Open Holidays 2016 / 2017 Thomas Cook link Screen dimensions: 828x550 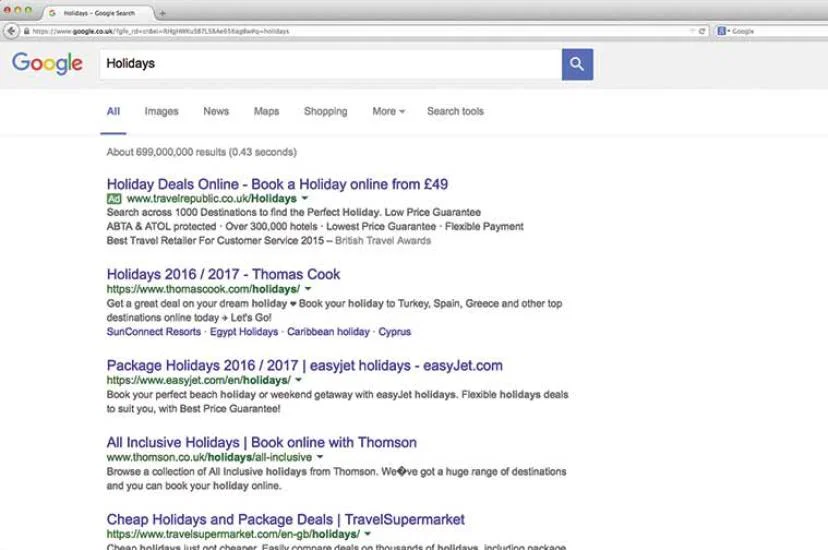click(x=223, y=274)
